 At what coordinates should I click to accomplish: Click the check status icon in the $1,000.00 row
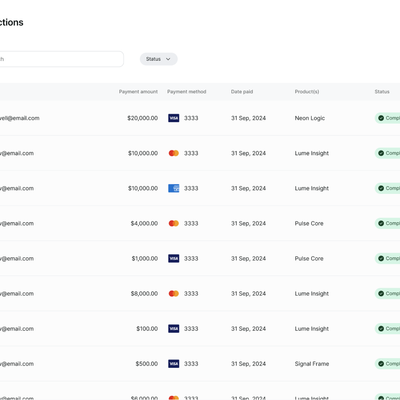point(381,258)
